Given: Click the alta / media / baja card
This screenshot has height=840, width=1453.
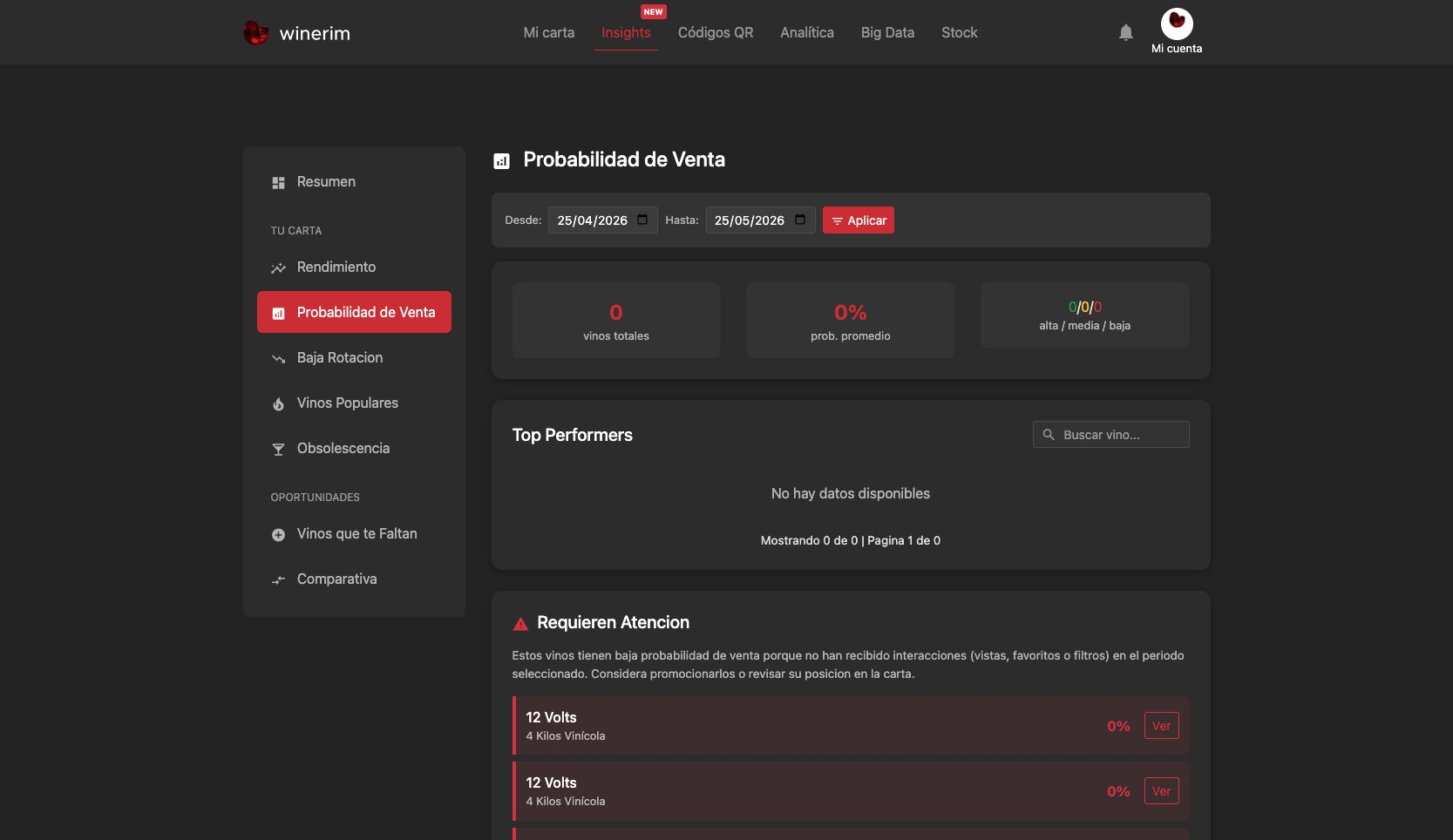Looking at the screenshot, I should coord(1084,315).
